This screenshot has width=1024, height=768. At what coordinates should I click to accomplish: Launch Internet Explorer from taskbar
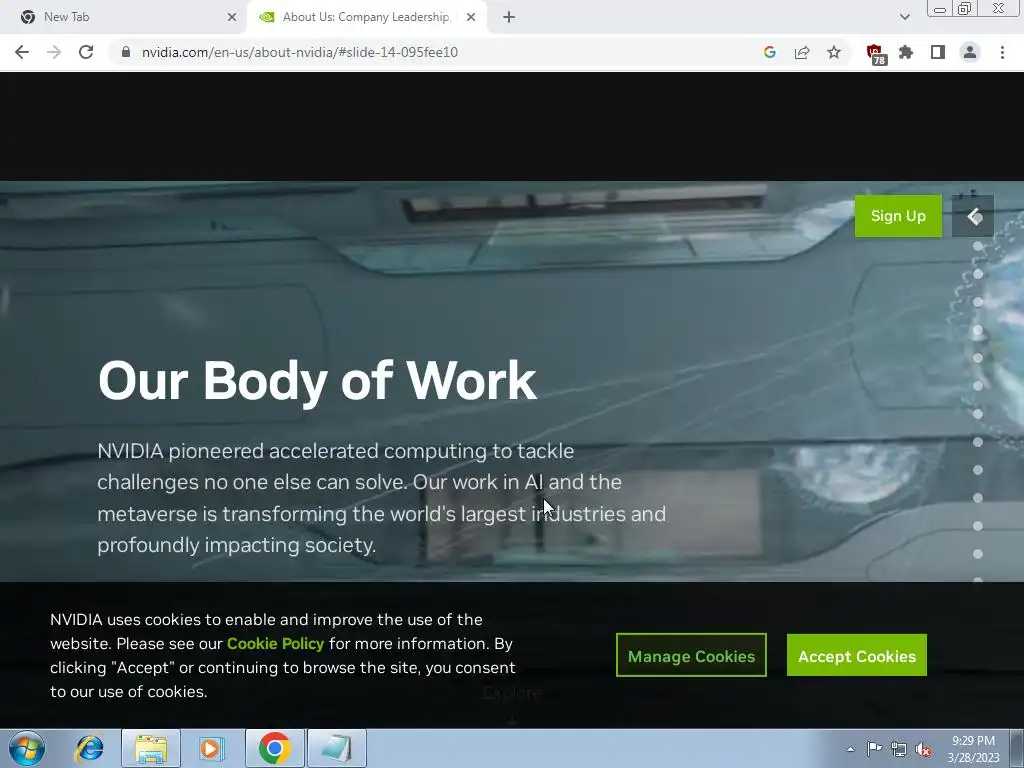click(x=89, y=748)
